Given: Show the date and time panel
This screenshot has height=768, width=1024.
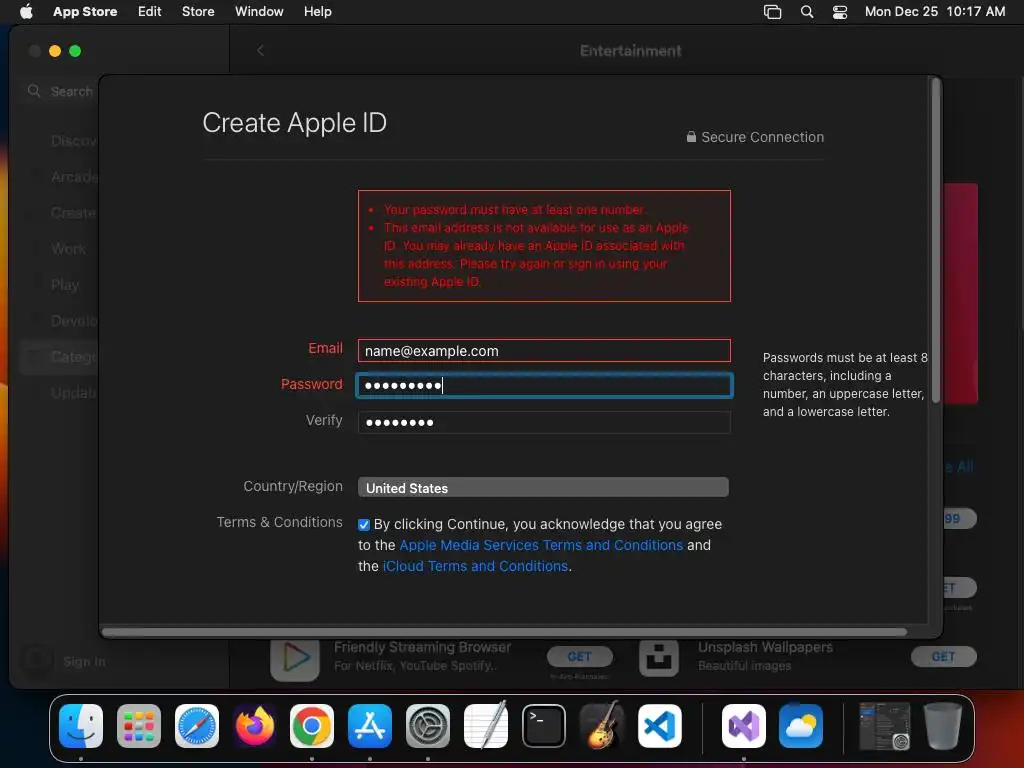Looking at the screenshot, I should (x=935, y=11).
